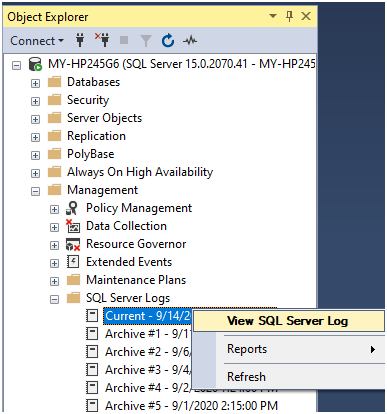
Task: Click the Archive #2 log icon
Action: pyautogui.click(x=92, y=351)
